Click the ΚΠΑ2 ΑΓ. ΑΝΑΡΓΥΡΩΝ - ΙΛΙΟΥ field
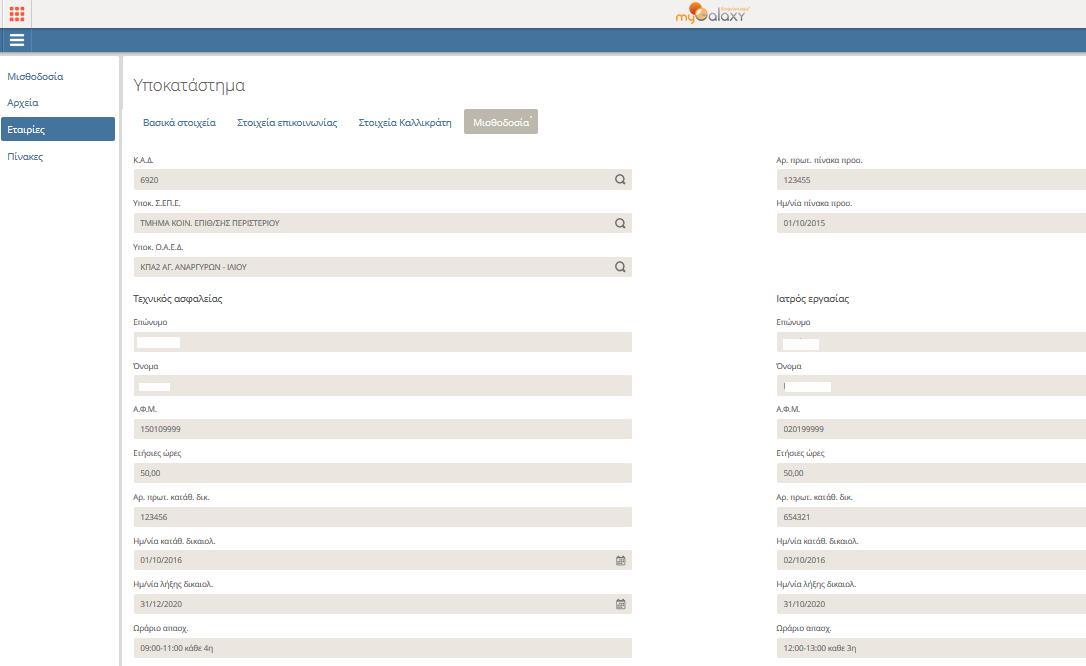Viewport: 1086px width, 666px height. pyautogui.click(x=382, y=267)
